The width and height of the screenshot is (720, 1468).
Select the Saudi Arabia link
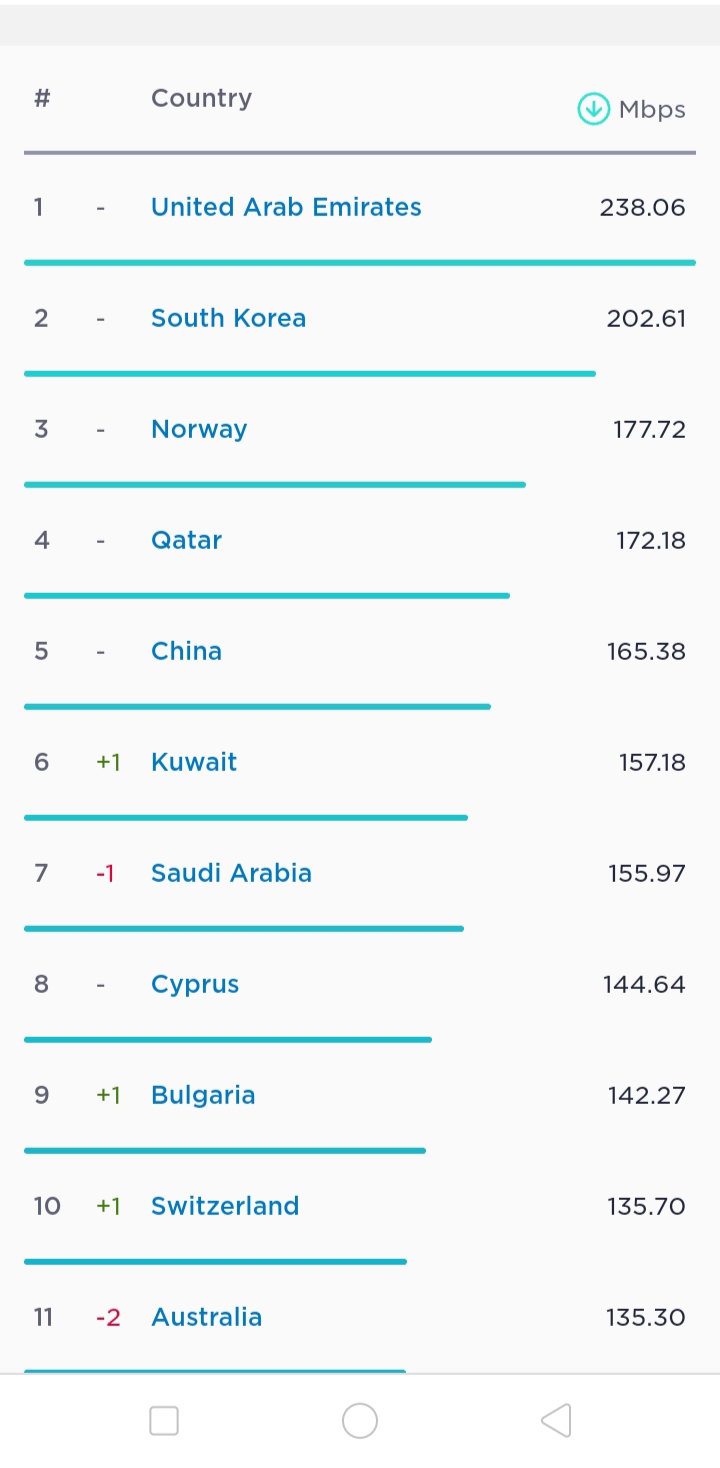pyautogui.click(x=231, y=873)
